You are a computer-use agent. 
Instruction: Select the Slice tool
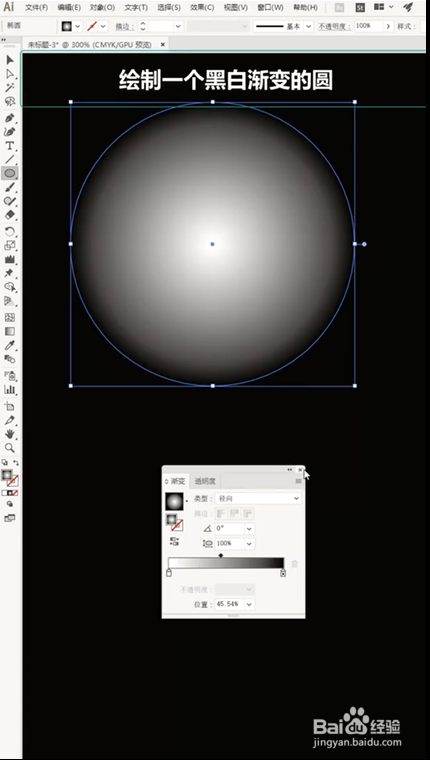[10, 420]
